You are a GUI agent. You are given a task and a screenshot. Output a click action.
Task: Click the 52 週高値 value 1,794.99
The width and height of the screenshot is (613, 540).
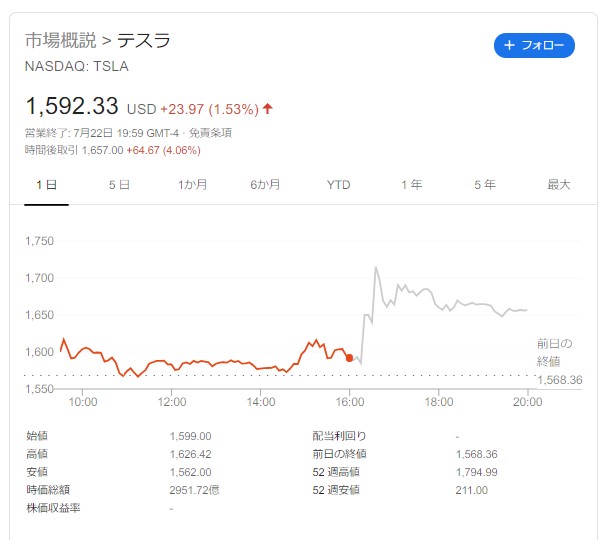pos(477,472)
